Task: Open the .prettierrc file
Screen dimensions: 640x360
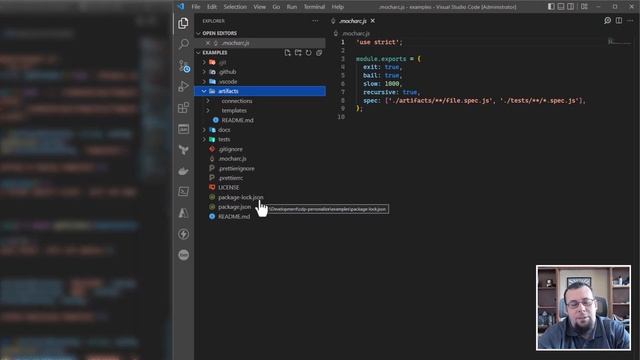Action: tap(231, 178)
